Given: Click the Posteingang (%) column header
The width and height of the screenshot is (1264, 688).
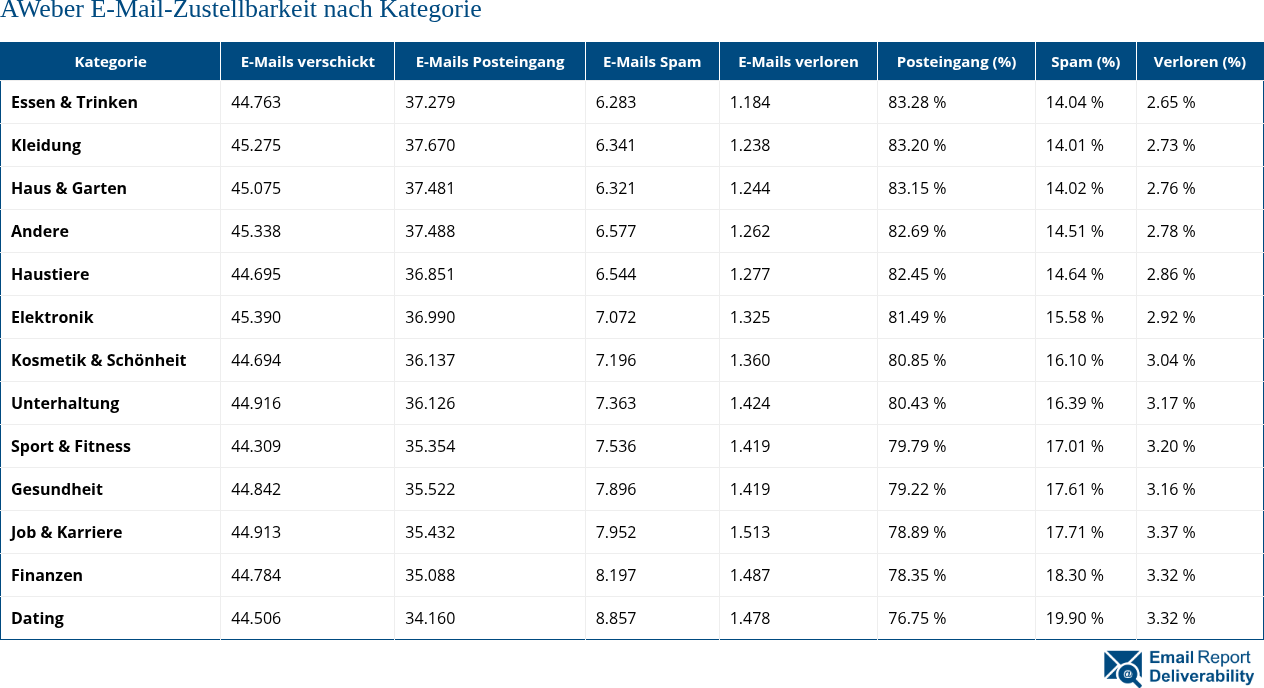Looking at the screenshot, I should pos(956,62).
